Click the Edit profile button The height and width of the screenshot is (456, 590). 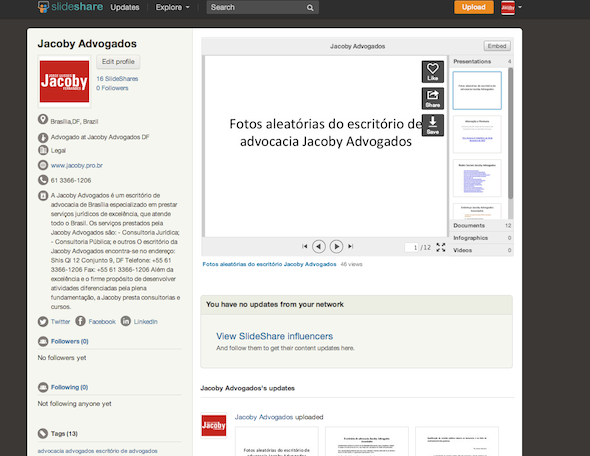(118, 62)
